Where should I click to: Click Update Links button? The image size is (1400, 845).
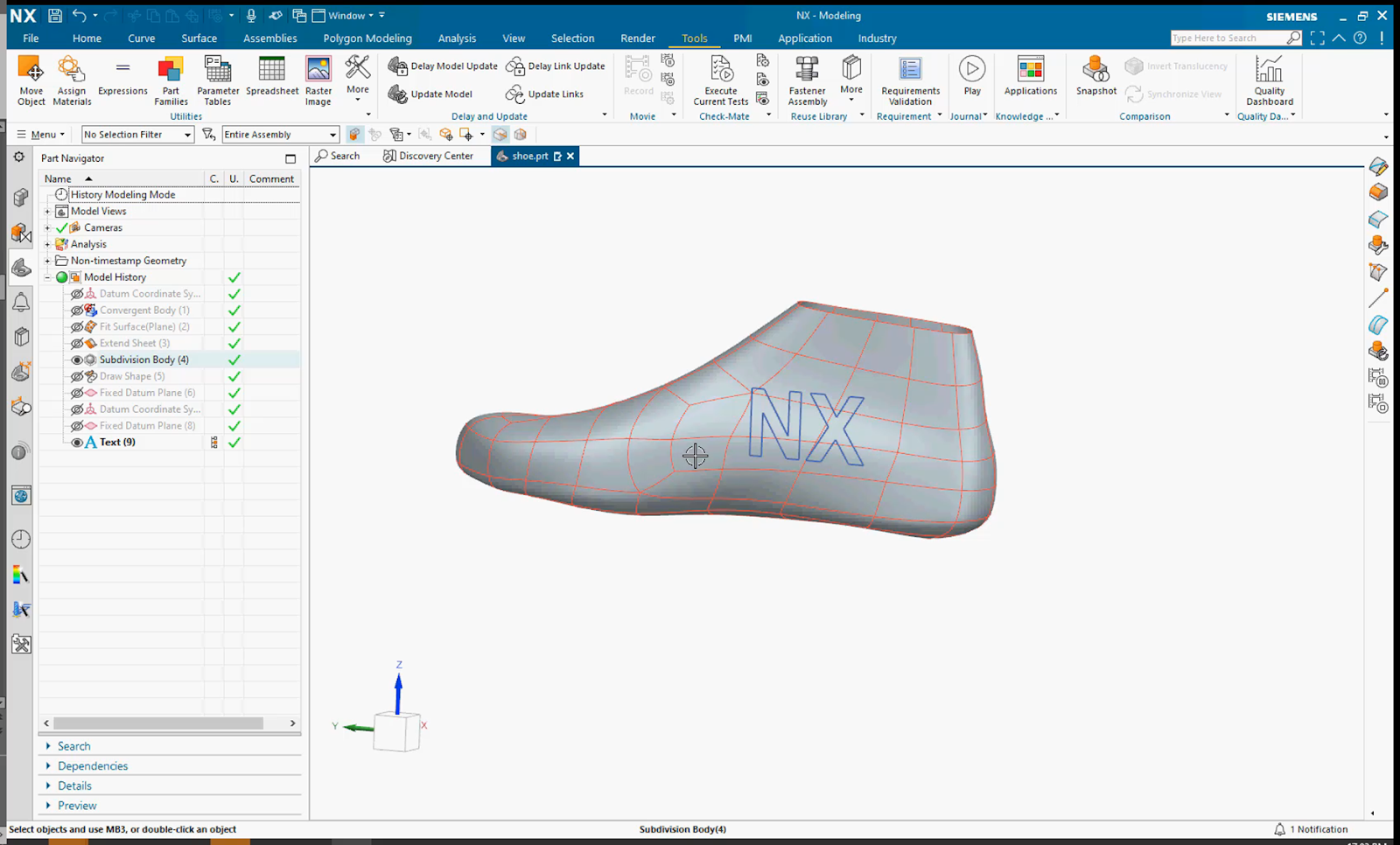(545, 94)
